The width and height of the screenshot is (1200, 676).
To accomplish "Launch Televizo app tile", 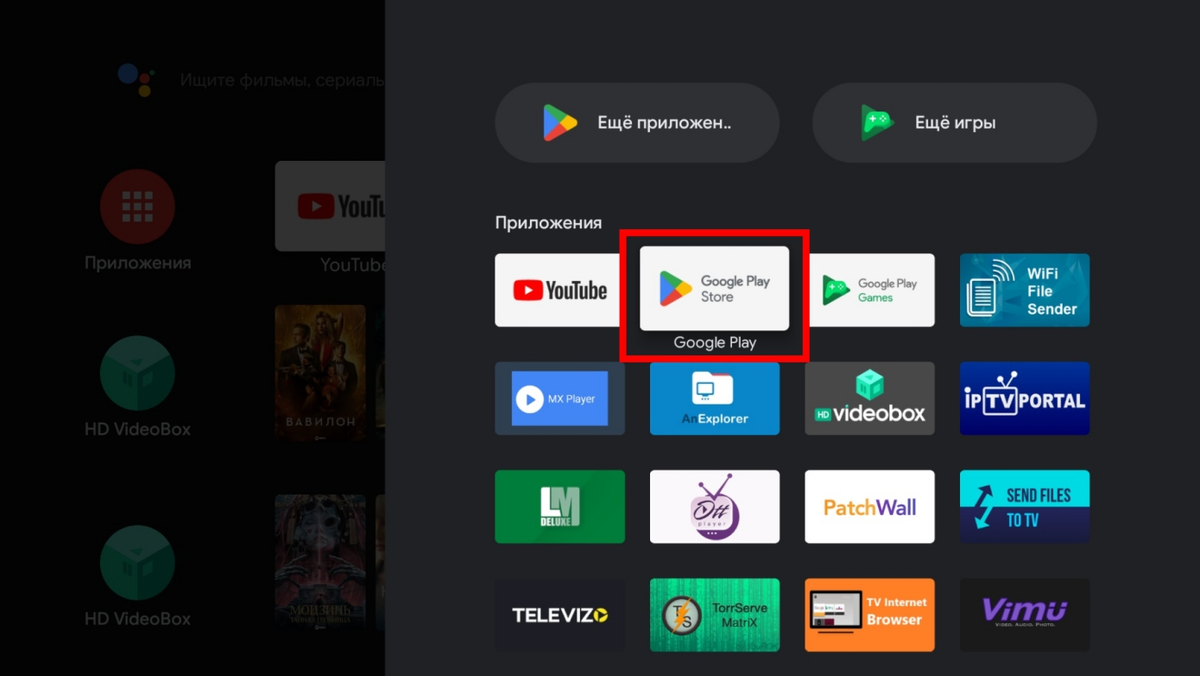I will point(559,614).
